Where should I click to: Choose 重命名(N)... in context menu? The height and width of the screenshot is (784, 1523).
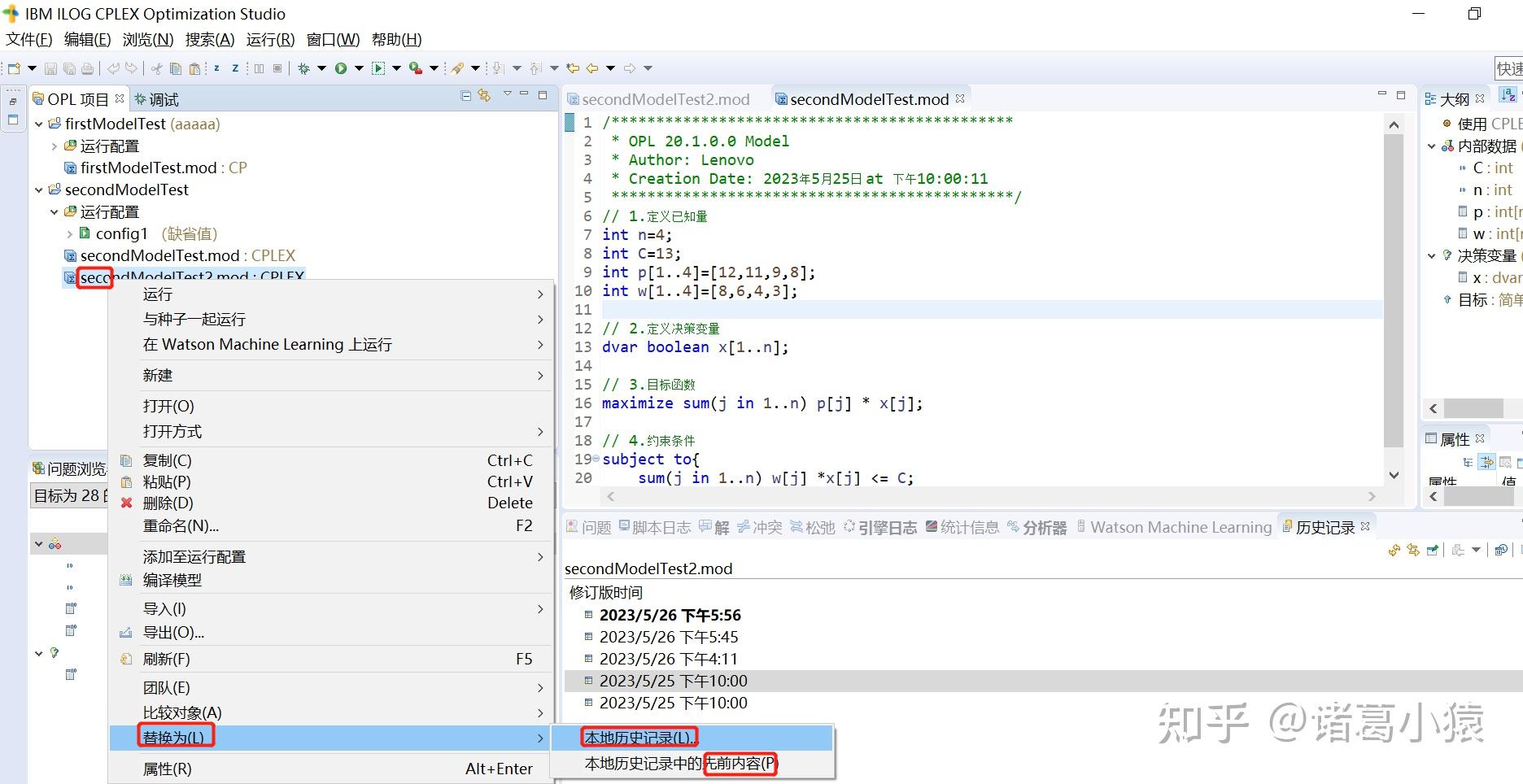coord(330,525)
